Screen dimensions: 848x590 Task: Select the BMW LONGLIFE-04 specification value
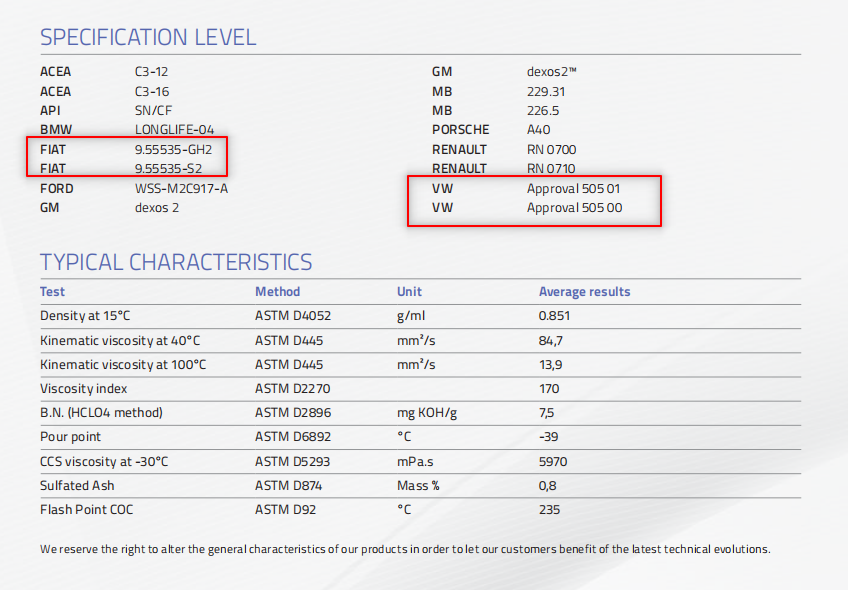click(x=177, y=130)
